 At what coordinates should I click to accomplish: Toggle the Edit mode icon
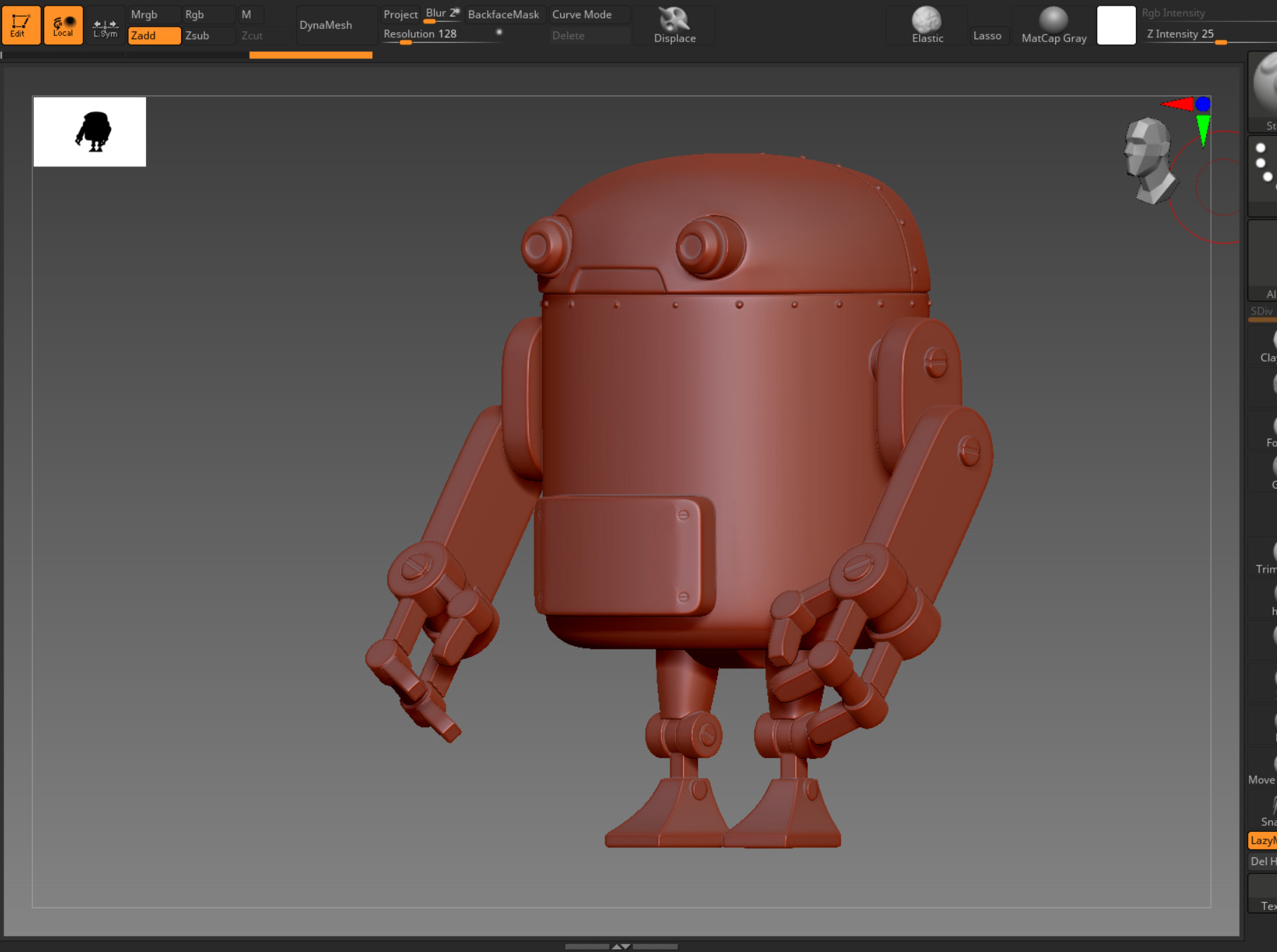21,25
